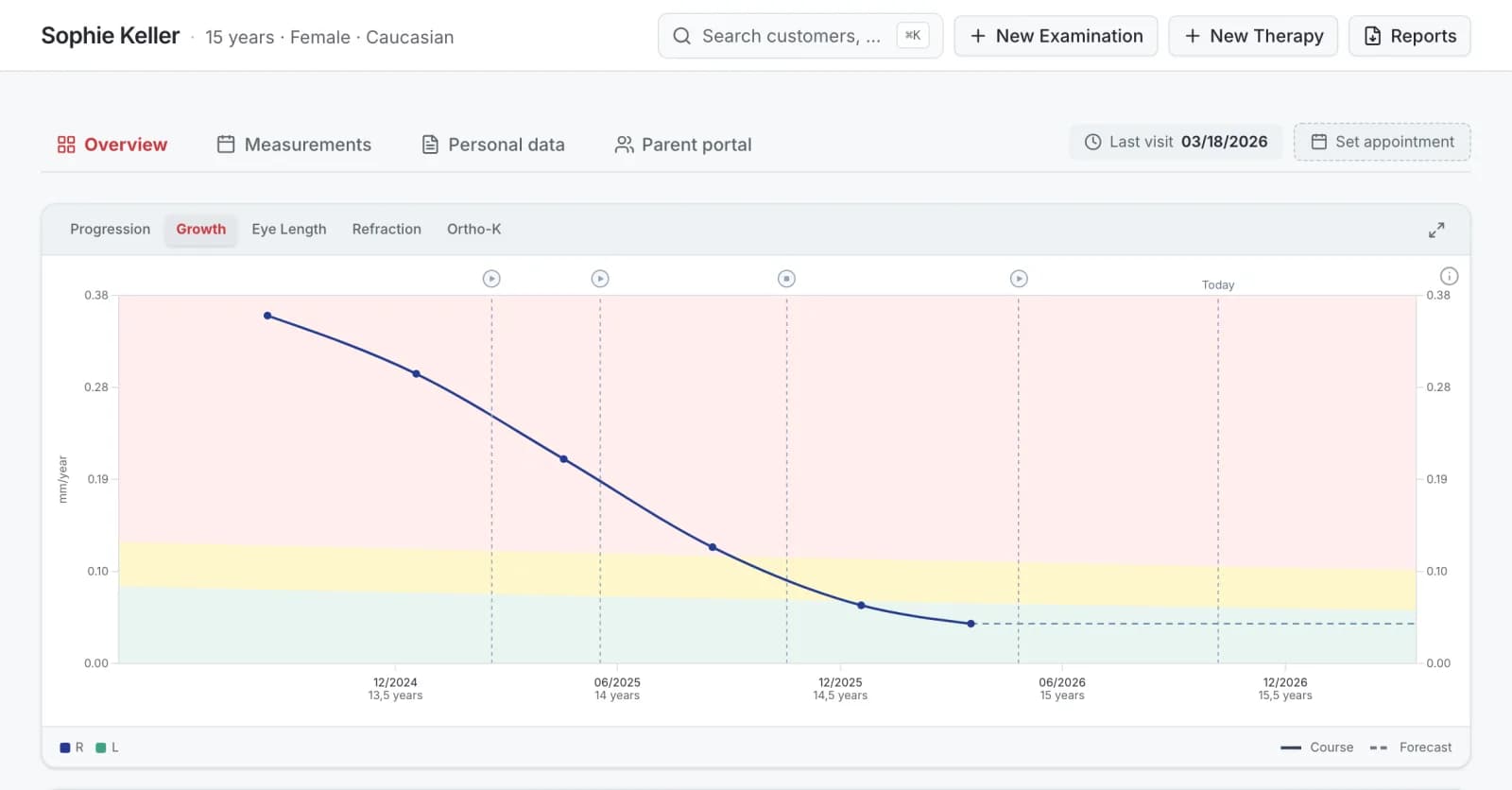
Task: Click the Overview grid icon
Action: coord(66,145)
